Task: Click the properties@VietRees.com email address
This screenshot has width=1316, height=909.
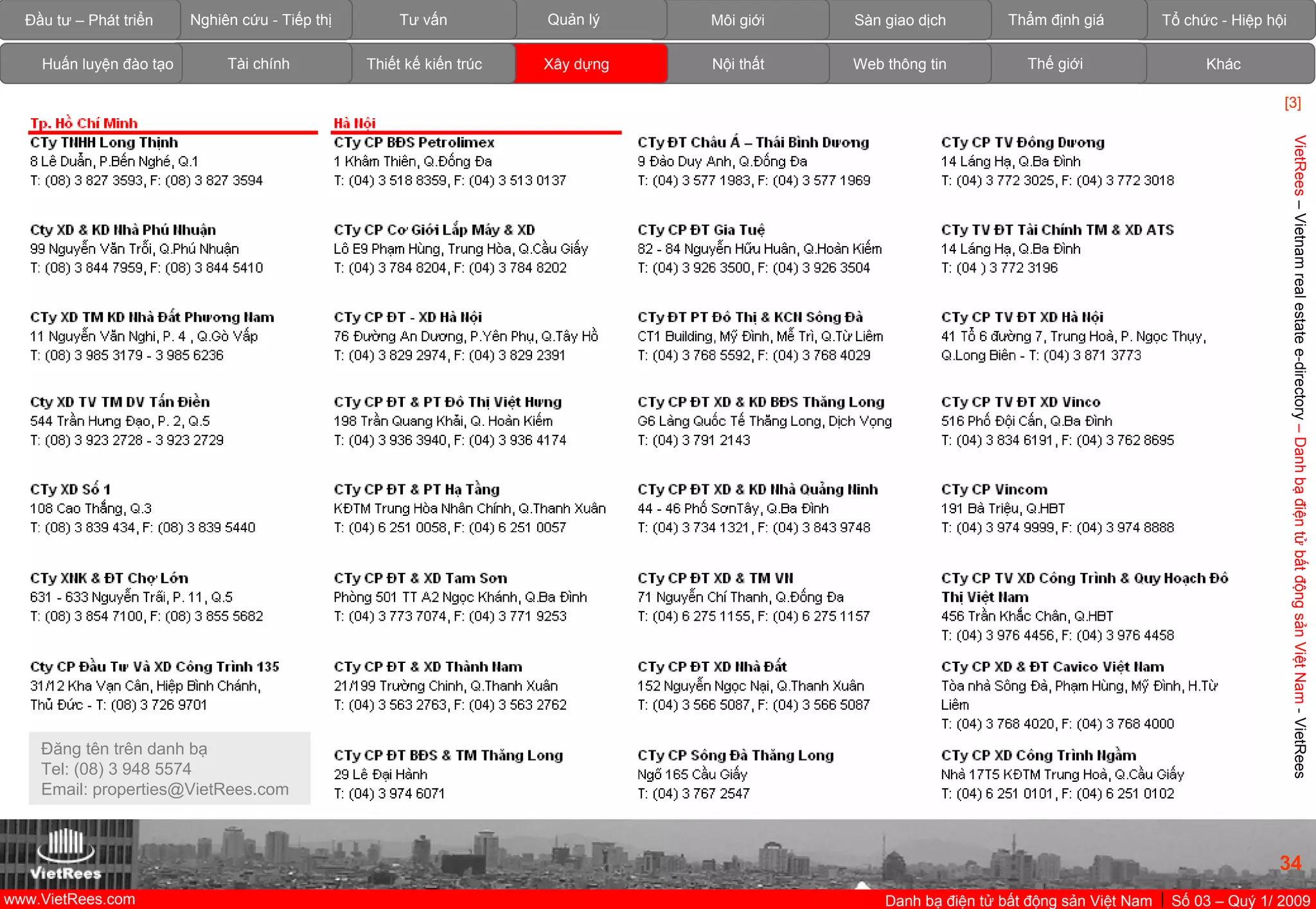Action: [191, 790]
